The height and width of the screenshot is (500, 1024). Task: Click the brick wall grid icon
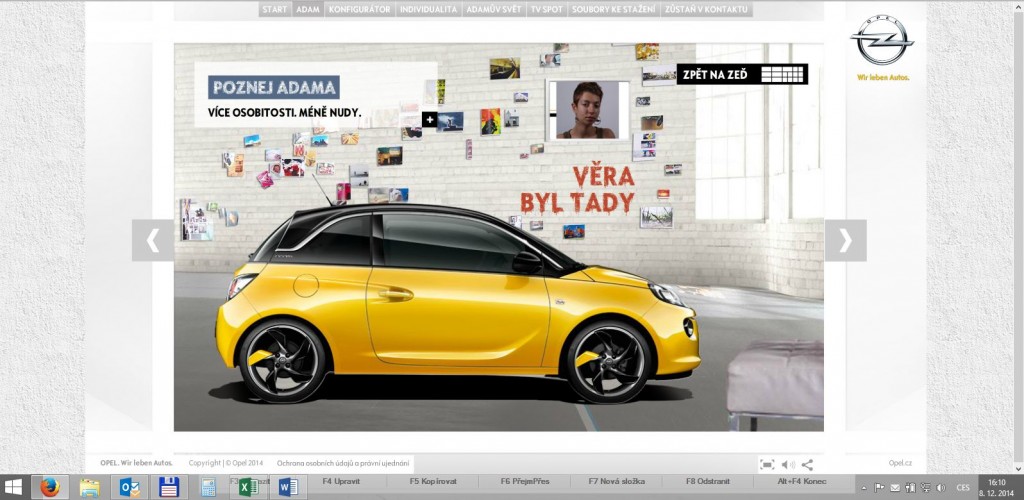(x=782, y=74)
